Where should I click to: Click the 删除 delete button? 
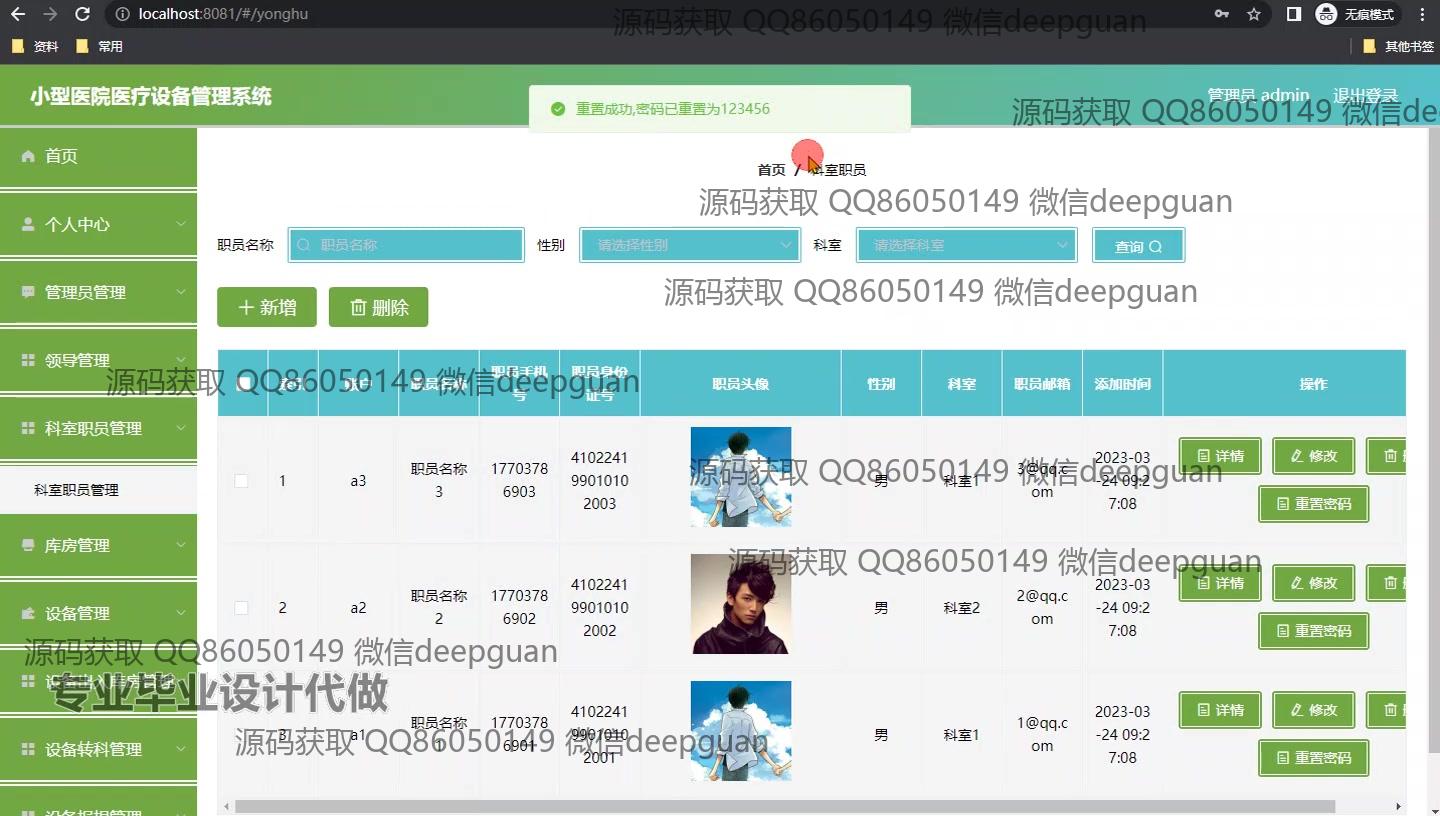click(x=378, y=307)
